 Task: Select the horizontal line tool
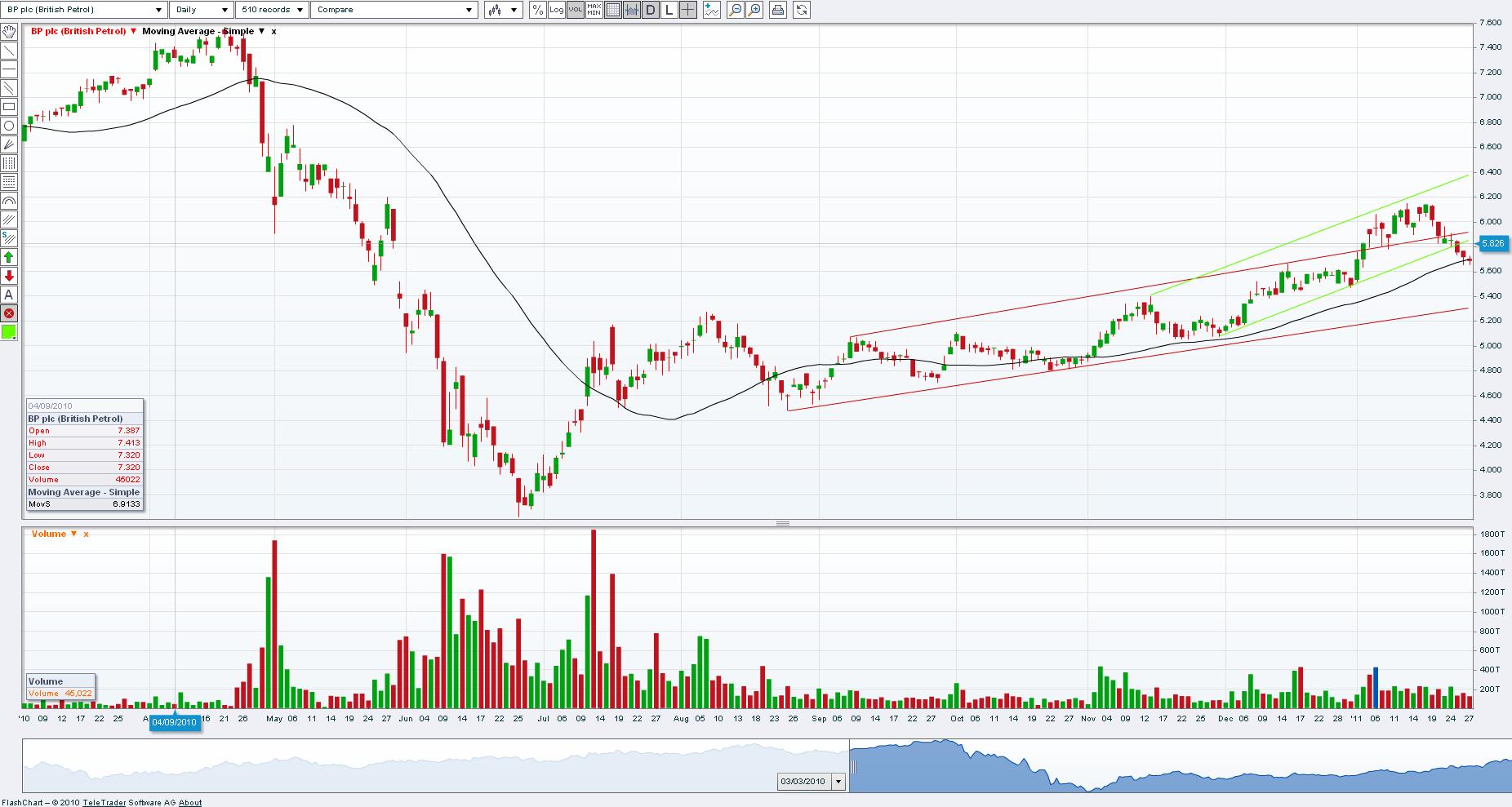coord(9,69)
